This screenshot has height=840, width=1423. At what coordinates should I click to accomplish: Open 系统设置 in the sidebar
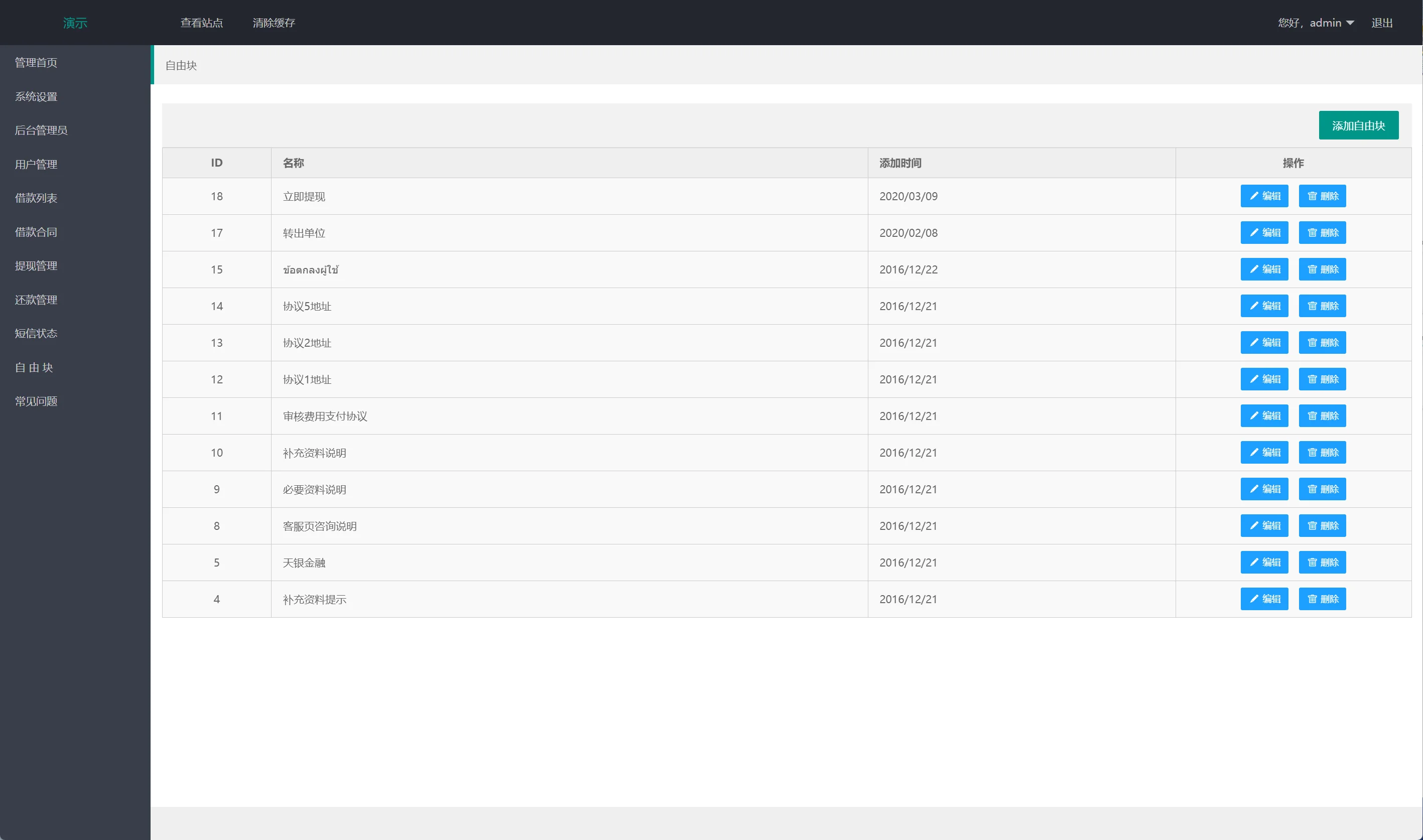36,96
